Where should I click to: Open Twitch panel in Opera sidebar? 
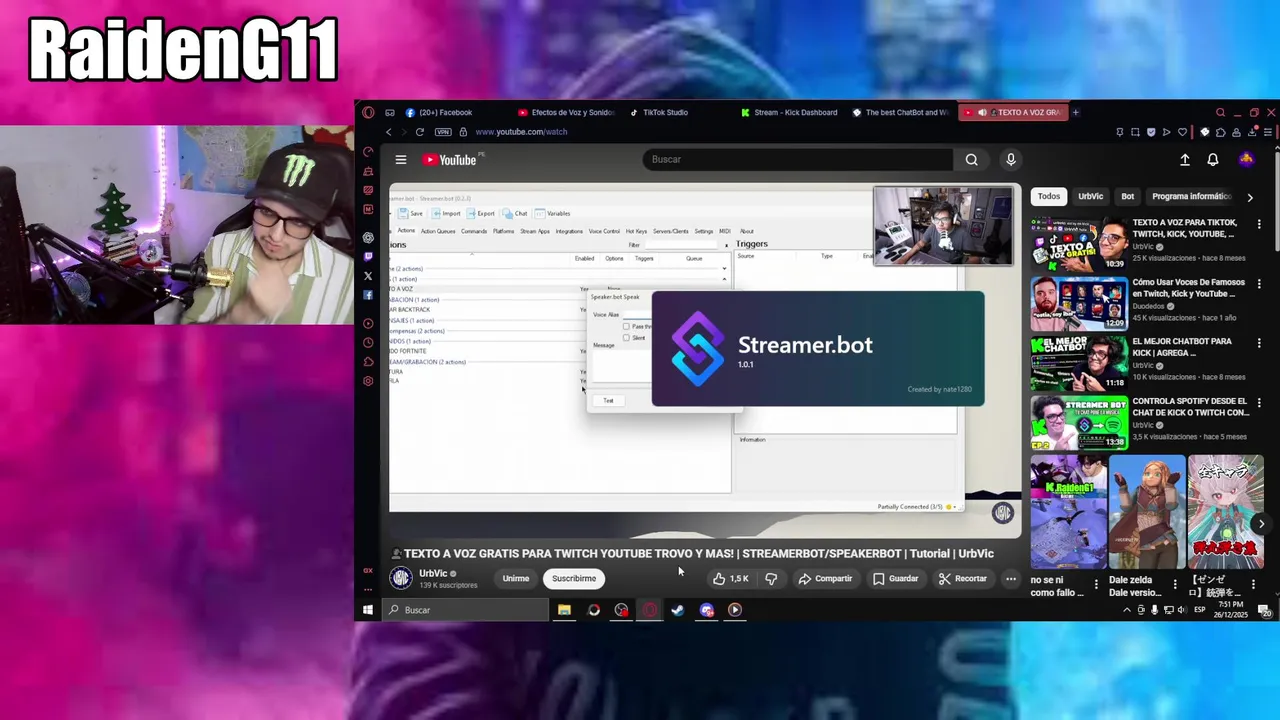(368, 257)
